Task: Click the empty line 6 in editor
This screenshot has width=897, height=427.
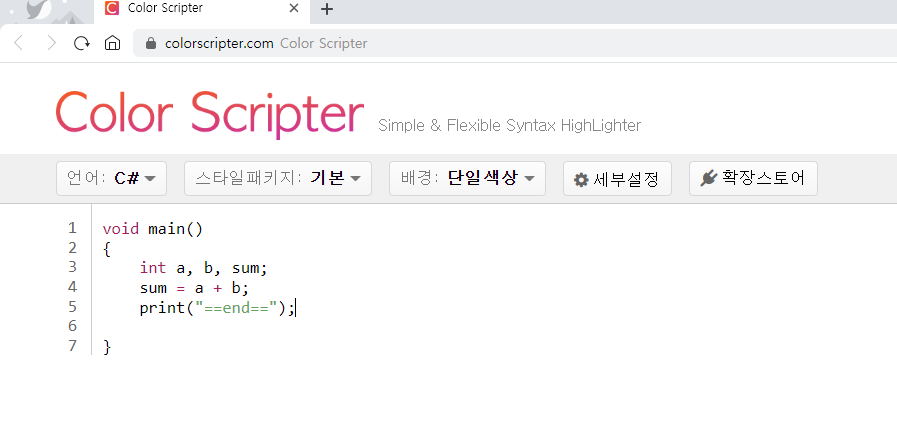Action: (x=492, y=327)
